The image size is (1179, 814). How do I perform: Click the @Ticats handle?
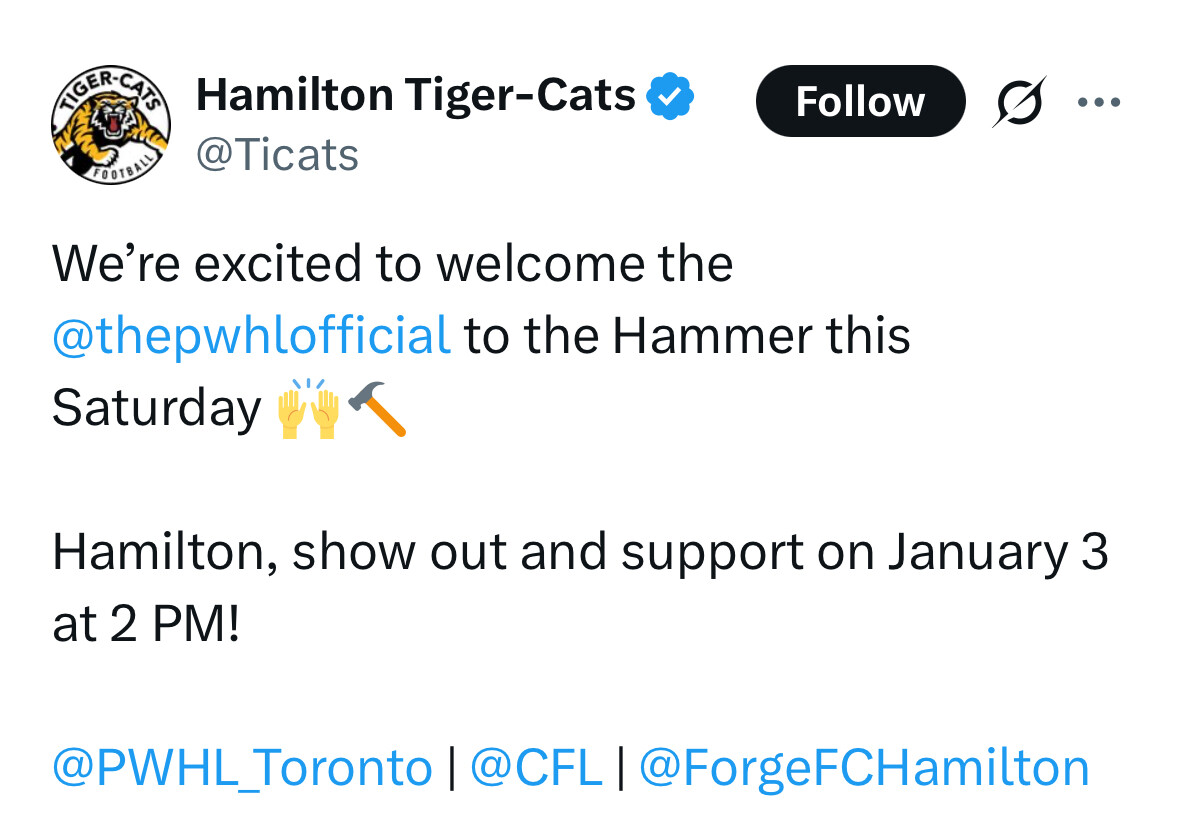[277, 155]
